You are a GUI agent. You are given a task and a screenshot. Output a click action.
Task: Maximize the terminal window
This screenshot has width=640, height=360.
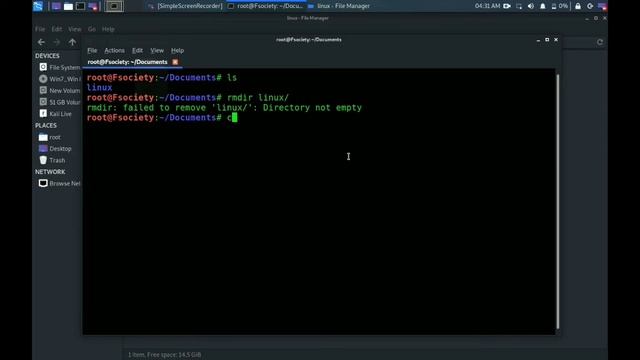click(547, 40)
